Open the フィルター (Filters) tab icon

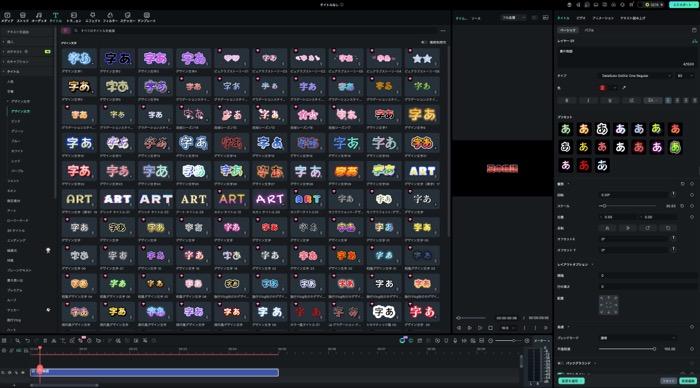click(110, 17)
